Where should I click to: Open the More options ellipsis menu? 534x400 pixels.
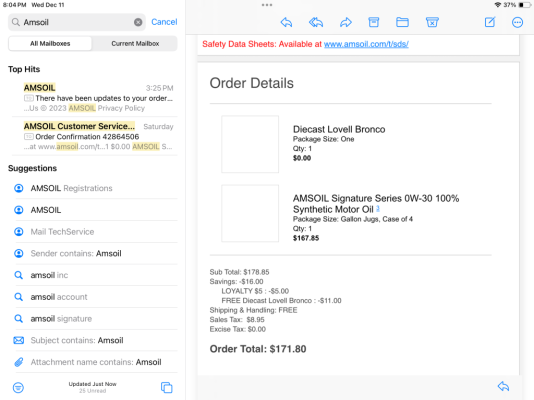517,22
